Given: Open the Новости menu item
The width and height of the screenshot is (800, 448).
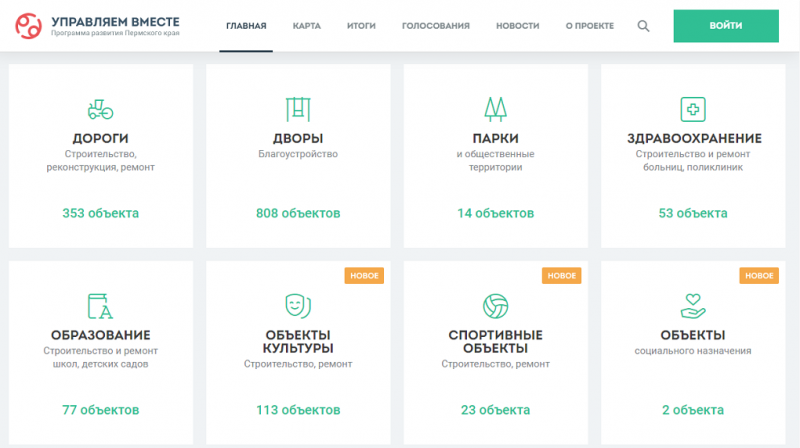Looking at the screenshot, I should point(517,26).
